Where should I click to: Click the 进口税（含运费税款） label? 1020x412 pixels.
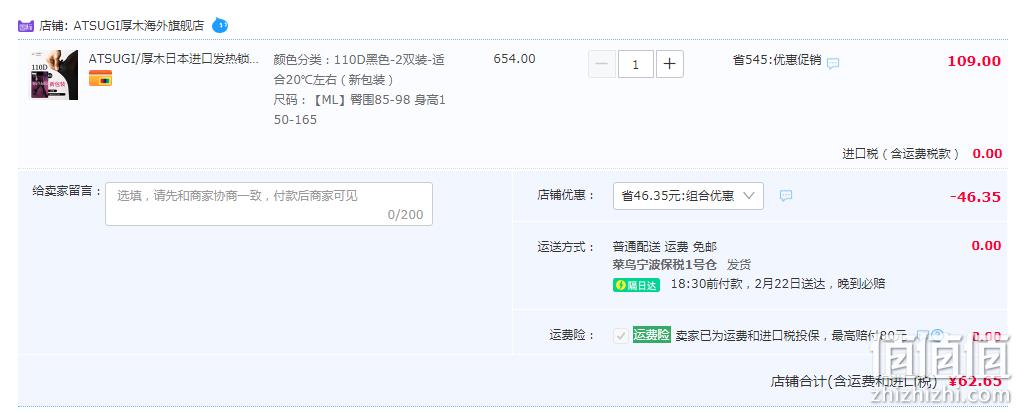click(900, 154)
